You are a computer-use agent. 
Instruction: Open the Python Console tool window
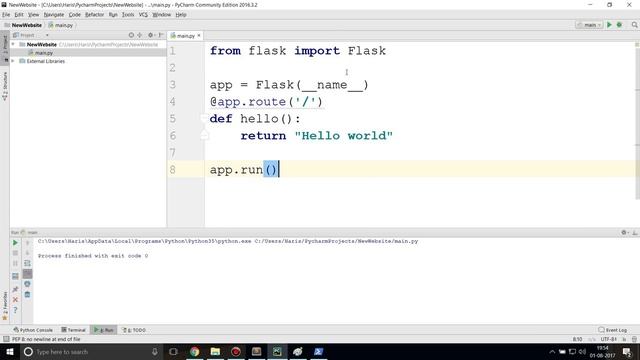pos(33,330)
